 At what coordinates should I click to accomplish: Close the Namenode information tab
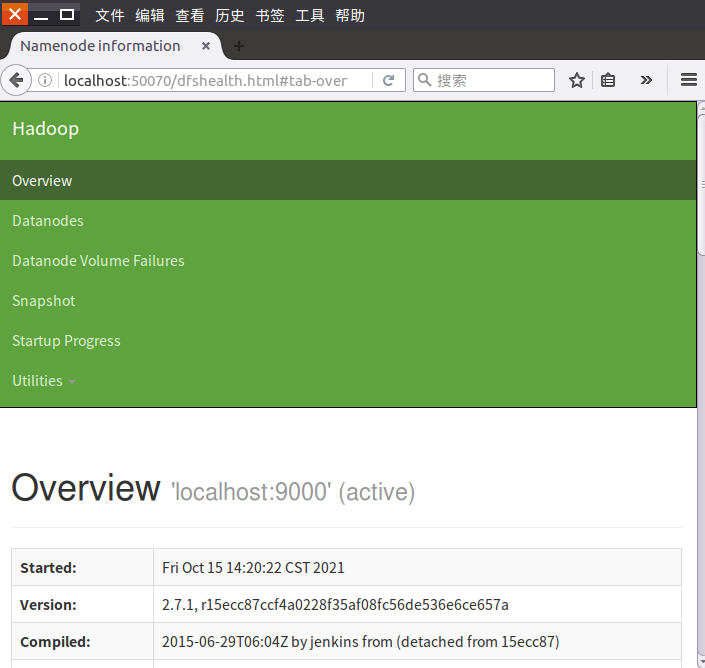coord(206,46)
